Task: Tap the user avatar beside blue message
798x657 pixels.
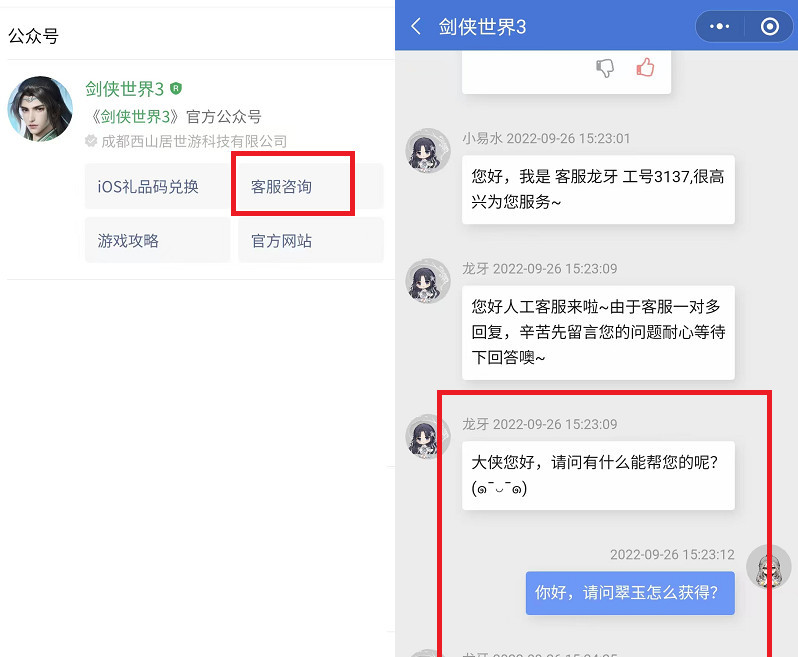Action: 768,567
